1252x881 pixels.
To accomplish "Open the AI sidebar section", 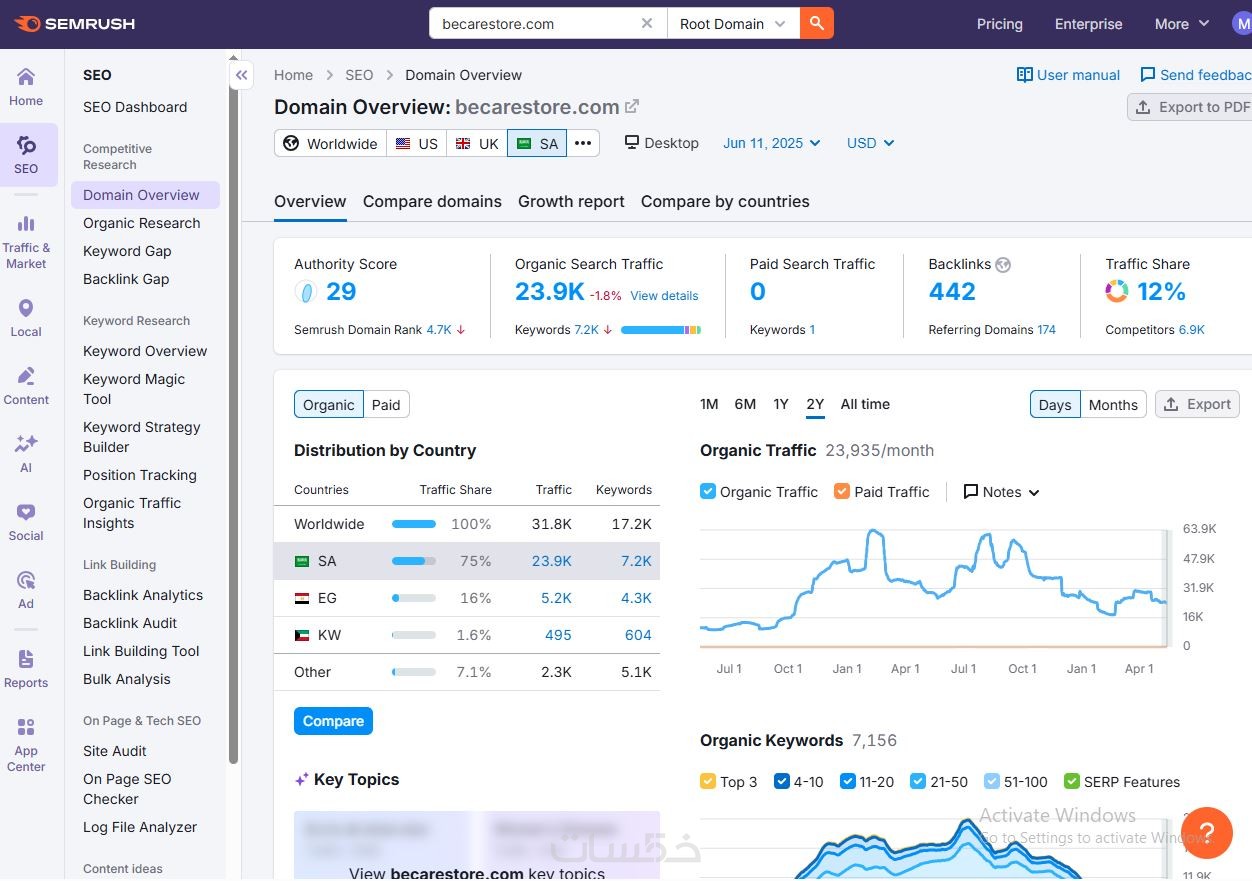I will point(26,453).
